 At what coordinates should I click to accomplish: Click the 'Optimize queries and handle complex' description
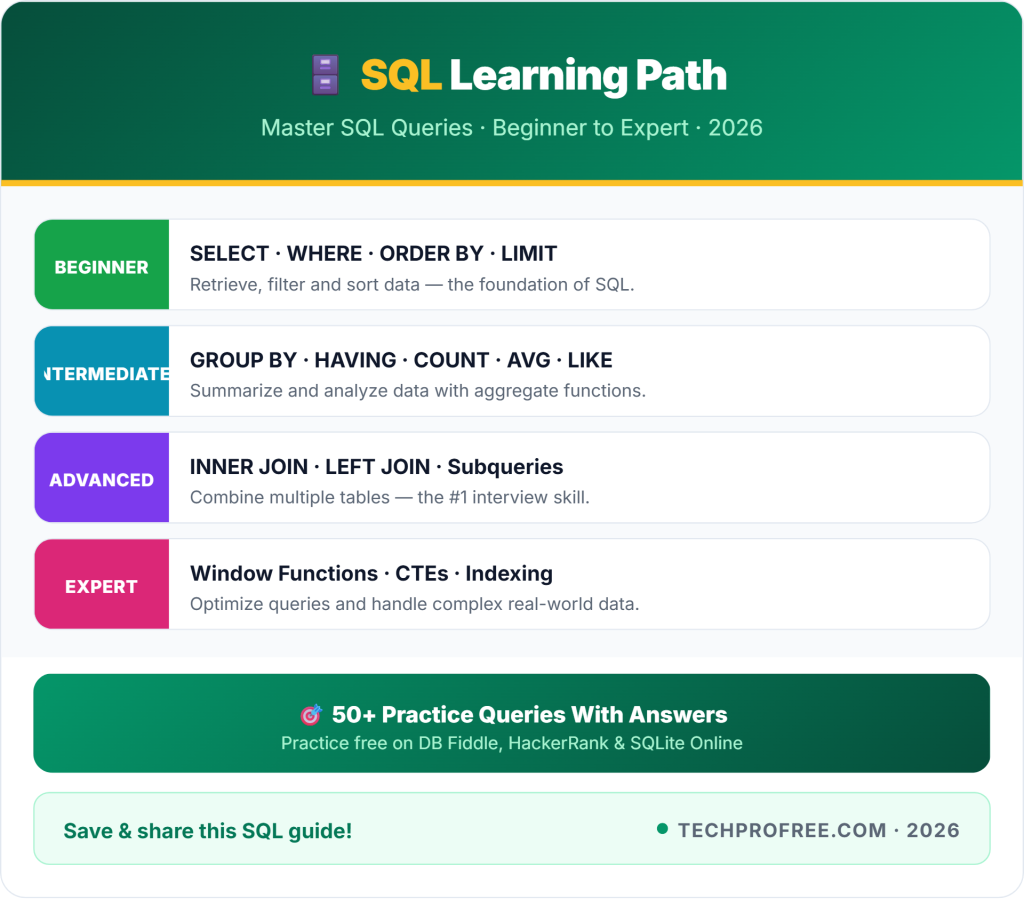(x=415, y=604)
